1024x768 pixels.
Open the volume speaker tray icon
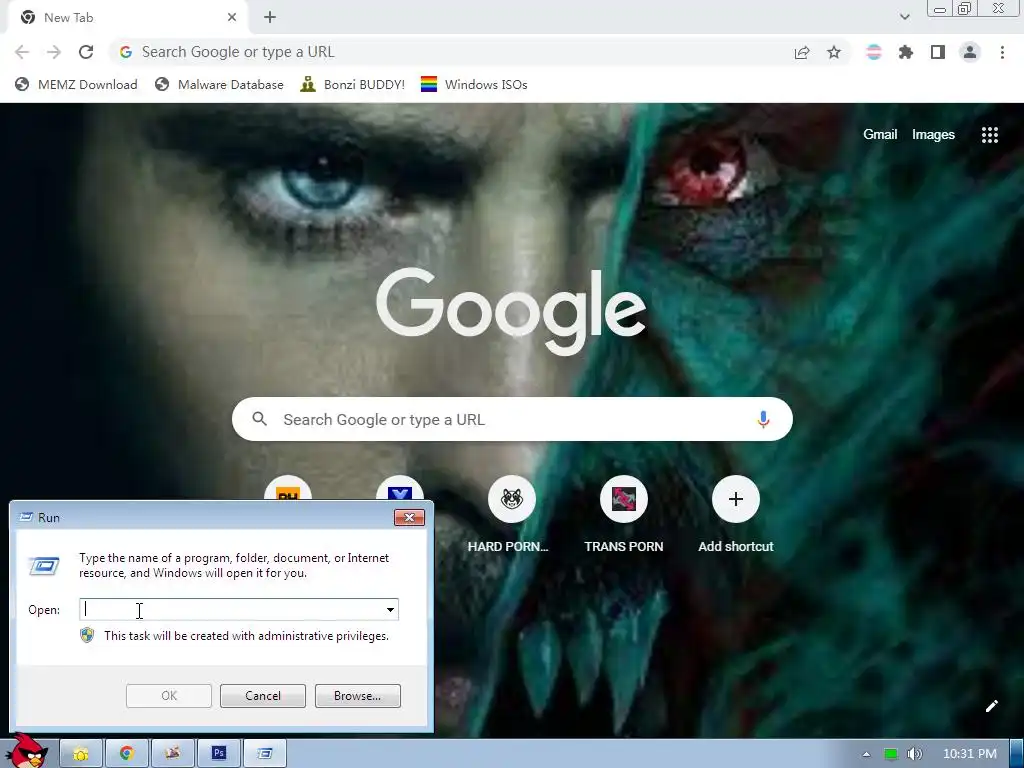click(x=914, y=754)
